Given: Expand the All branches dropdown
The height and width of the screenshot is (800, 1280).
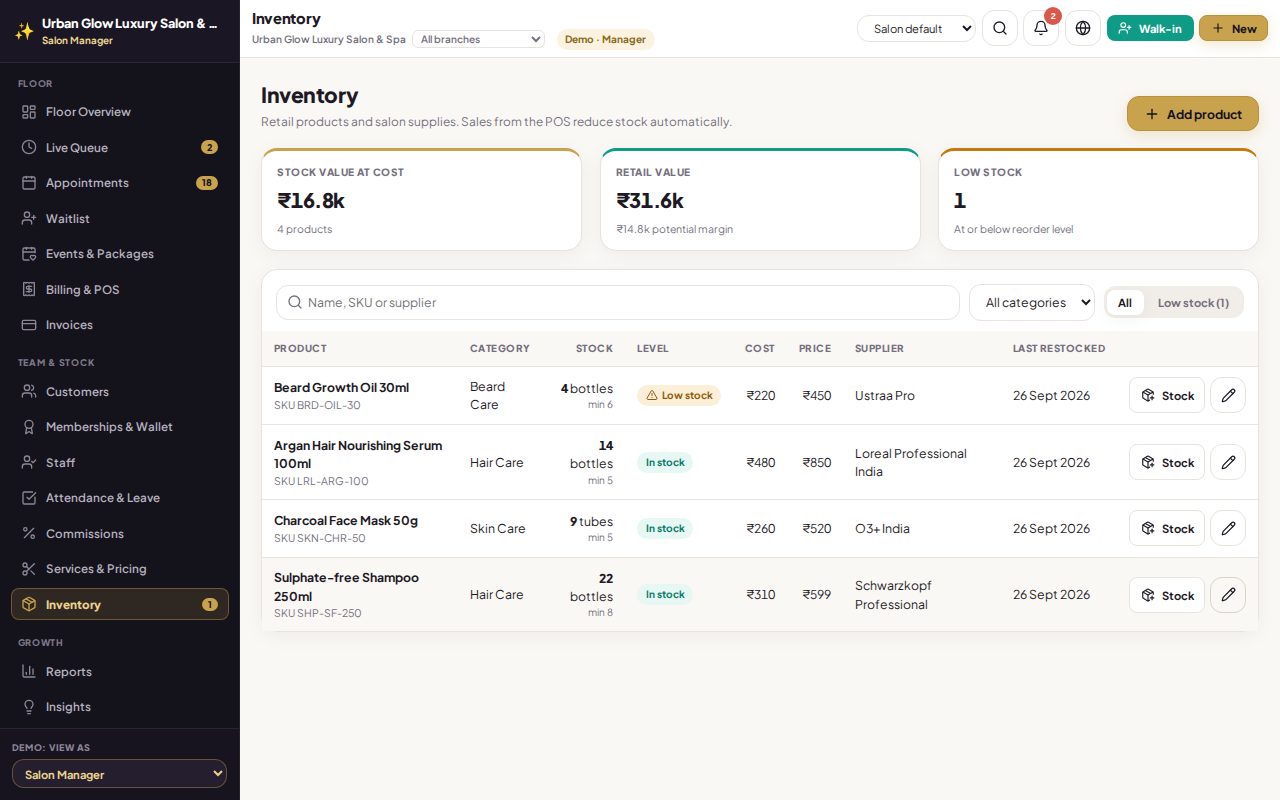Looking at the screenshot, I should [478, 39].
